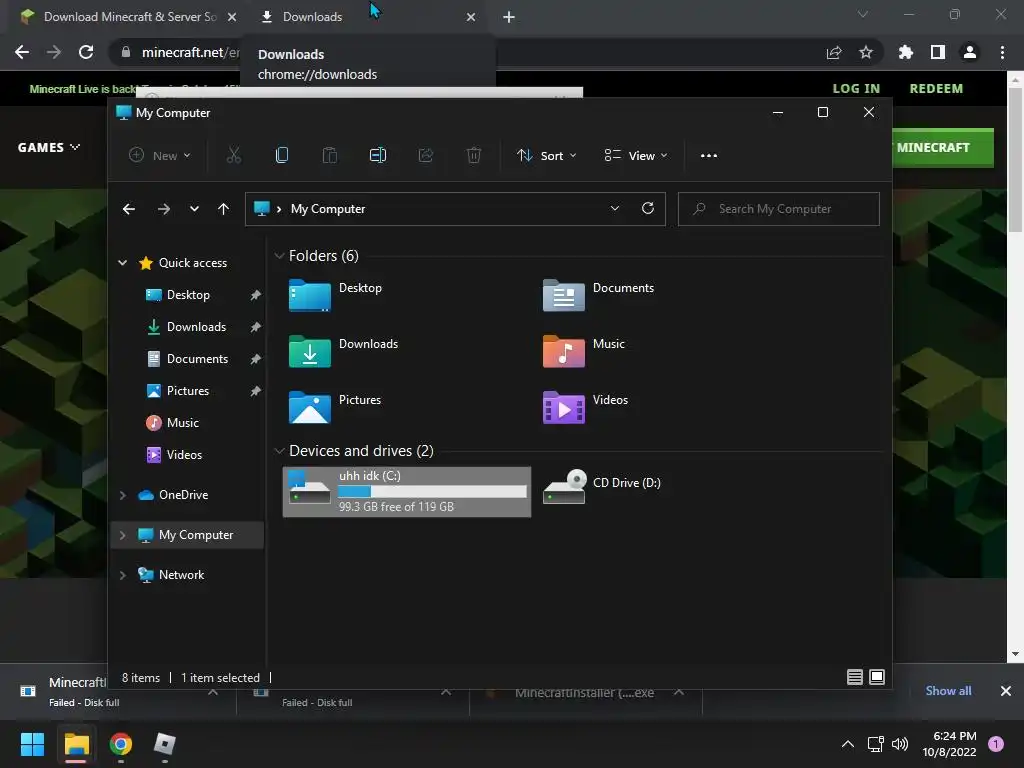Click LOG IN on Minecraft site
The height and width of the screenshot is (768, 1024).
pyautogui.click(x=856, y=89)
